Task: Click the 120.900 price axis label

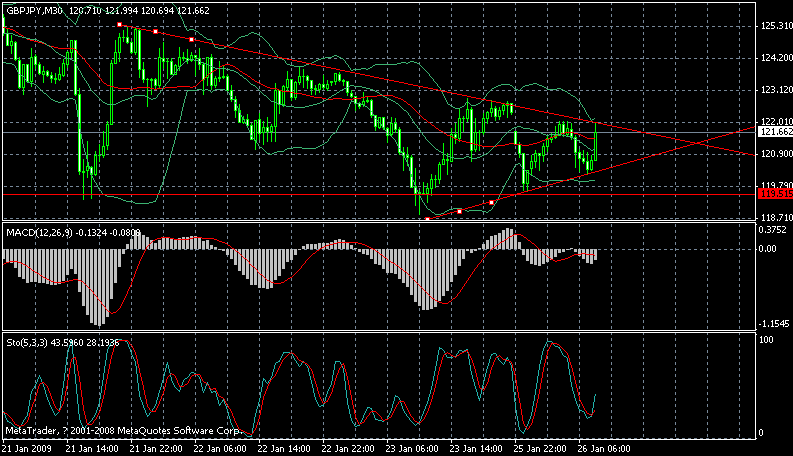Action: point(776,154)
